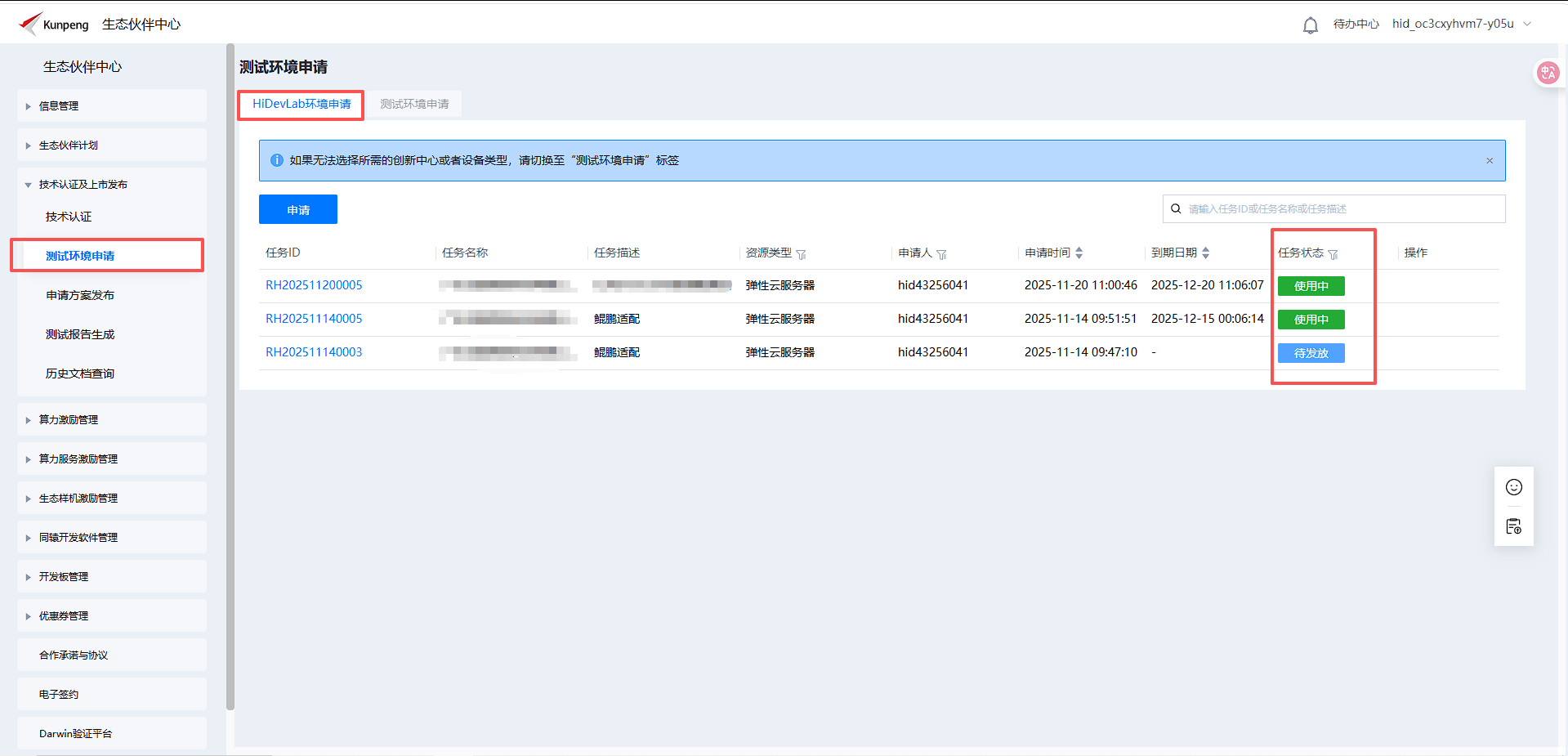Click 生态伙伴中心 header title
The width and height of the screenshot is (1568, 756).
click(x=141, y=25)
